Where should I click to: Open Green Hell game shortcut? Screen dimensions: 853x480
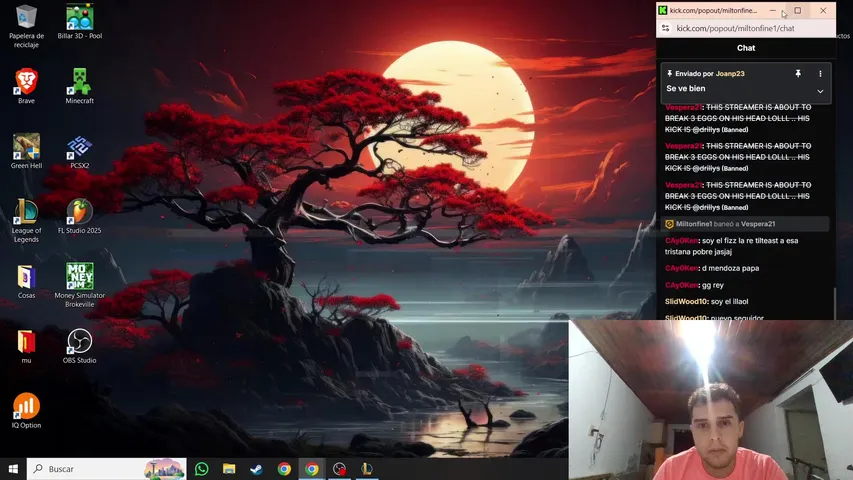pyautogui.click(x=26, y=151)
